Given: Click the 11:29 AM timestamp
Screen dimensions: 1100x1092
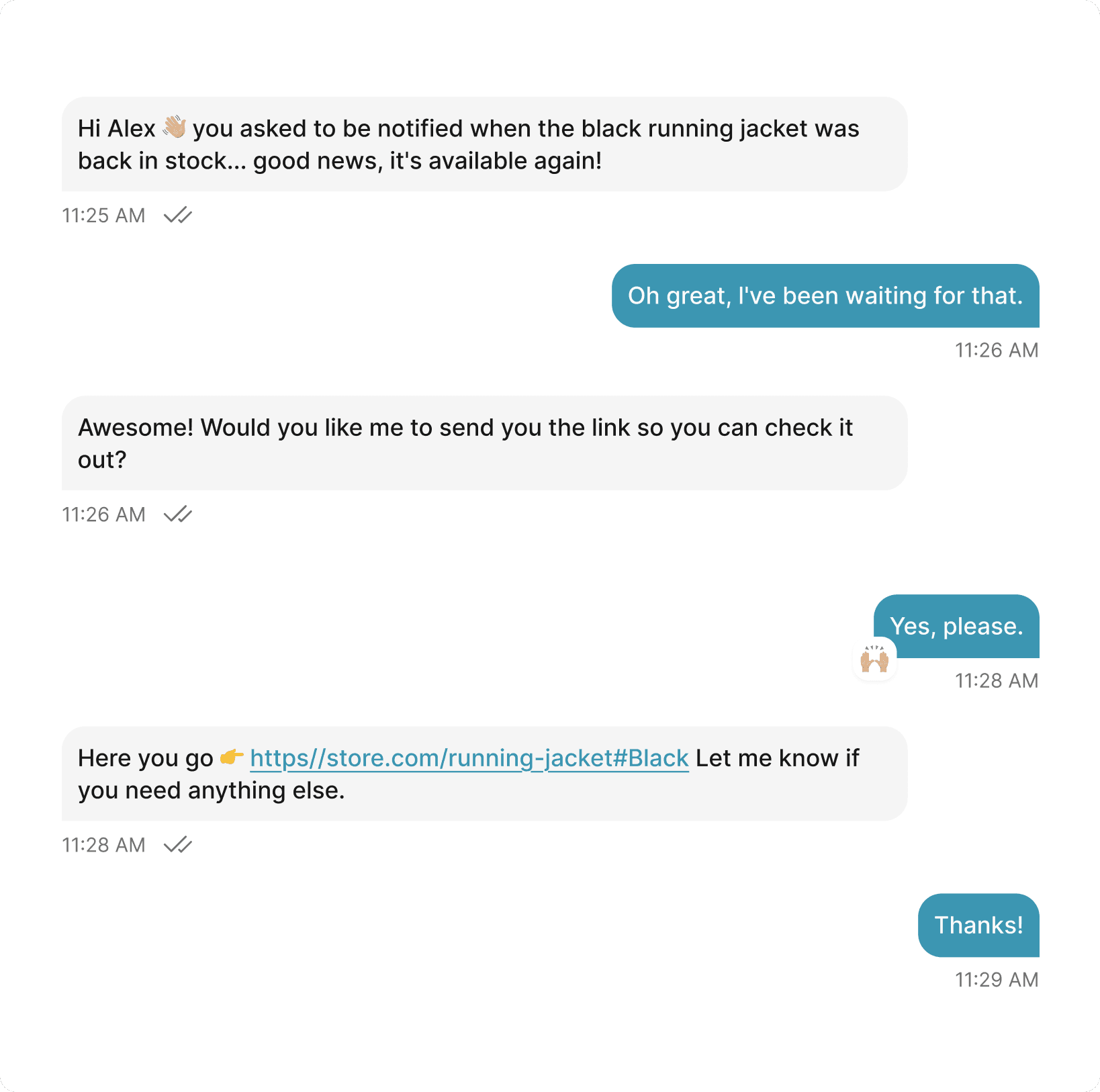Looking at the screenshot, I should tap(997, 980).
